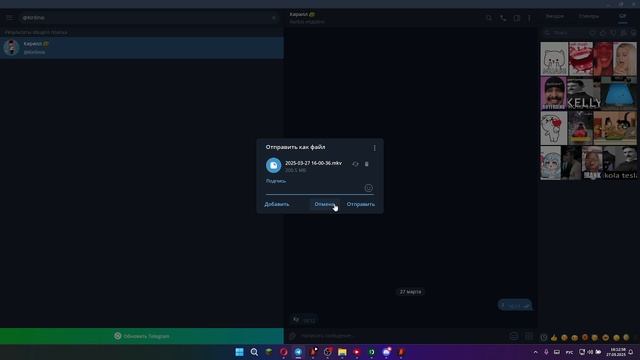The width and height of the screenshot is (640, 360).
Task: Search within the chat using header magnifier icon
Action: (489, 18)
